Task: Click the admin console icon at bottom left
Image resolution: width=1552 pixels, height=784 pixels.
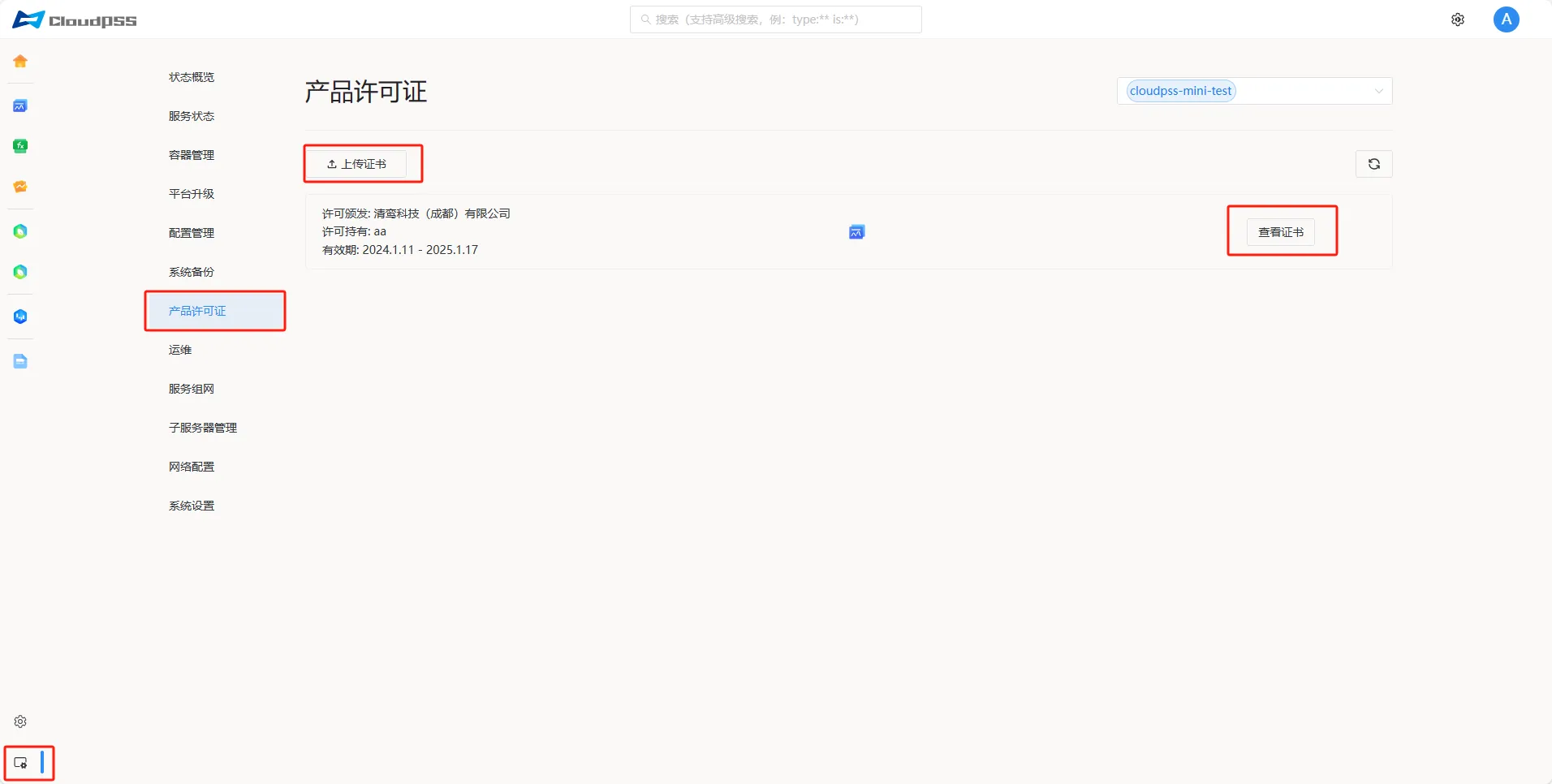Action: click(21, 763)
